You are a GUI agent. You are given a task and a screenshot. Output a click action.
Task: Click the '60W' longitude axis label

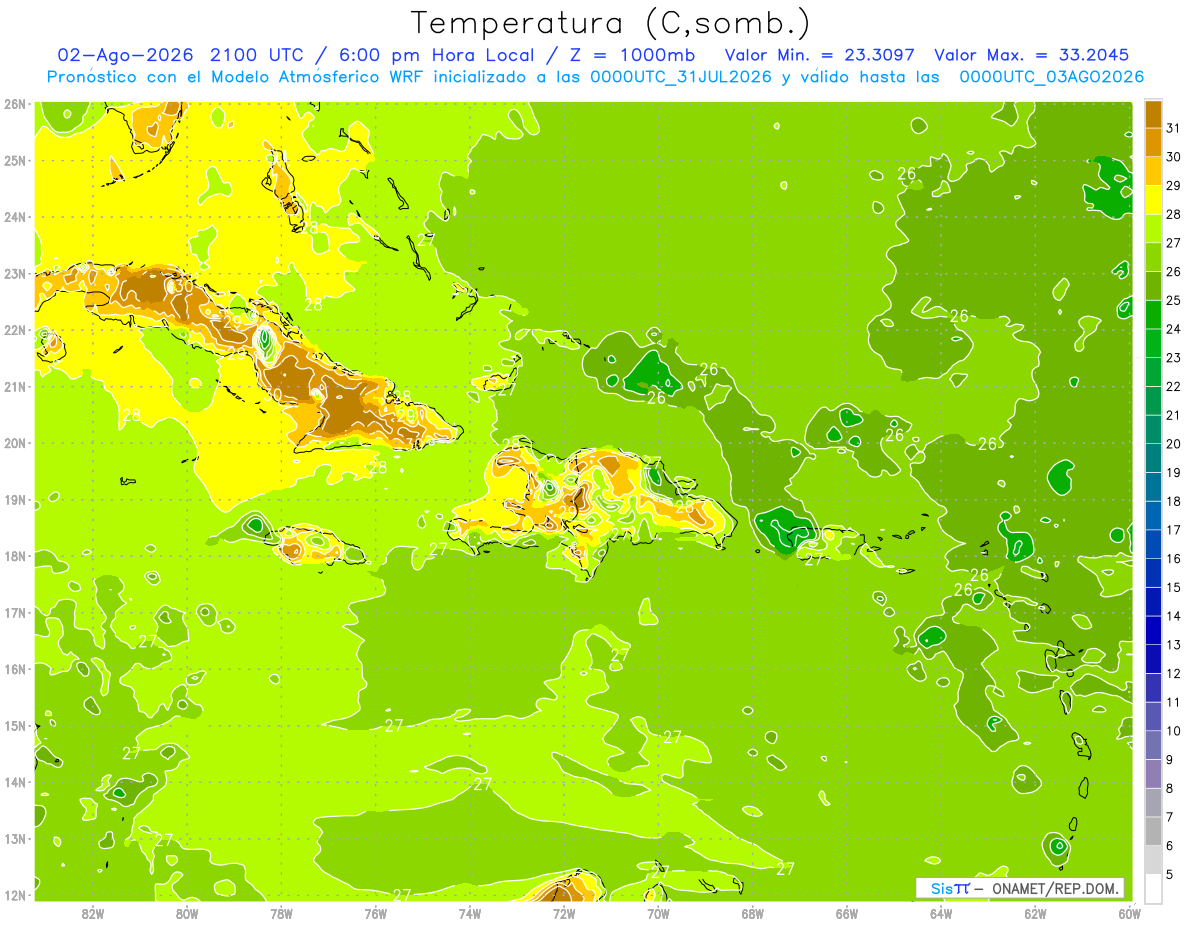click(x=1128, y=914)
